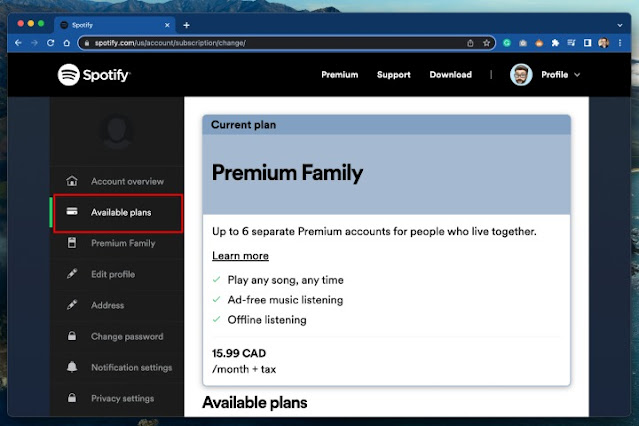This screenshot has width=639, height=426.
Task: Open the Download menu in the header
Action: (x=451, y=75)
